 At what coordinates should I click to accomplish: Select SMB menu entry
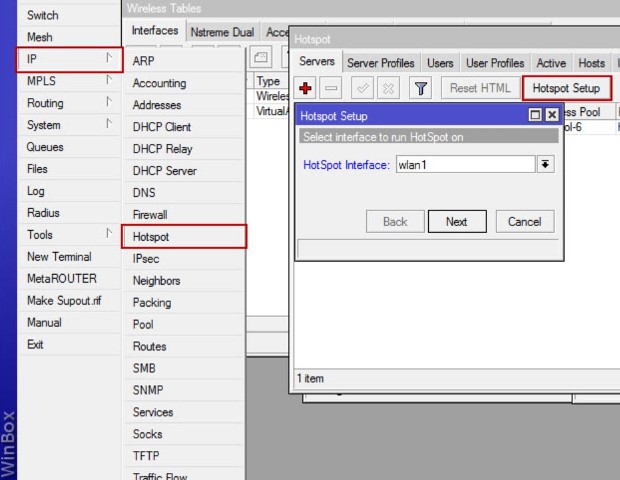point(184,368)
